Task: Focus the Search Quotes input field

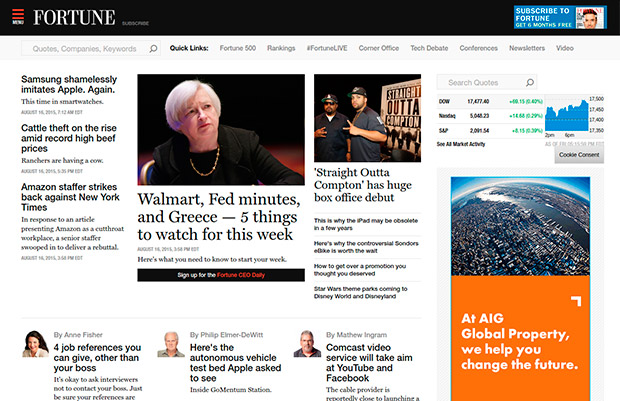Action: click(x=486, y=82)
